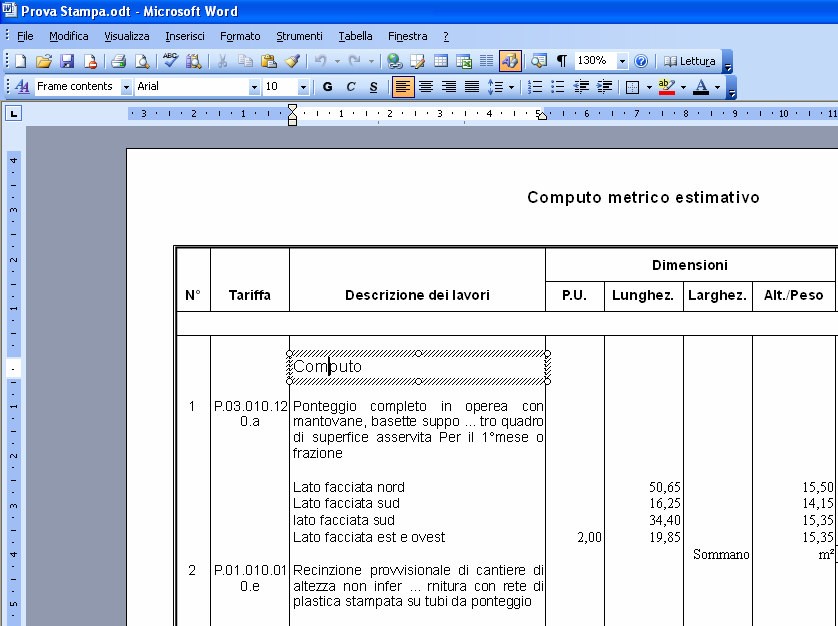The width and height of the screenshot is (838, 626).
Task: Open a file with the folder icon
Action: click(44, 61)
